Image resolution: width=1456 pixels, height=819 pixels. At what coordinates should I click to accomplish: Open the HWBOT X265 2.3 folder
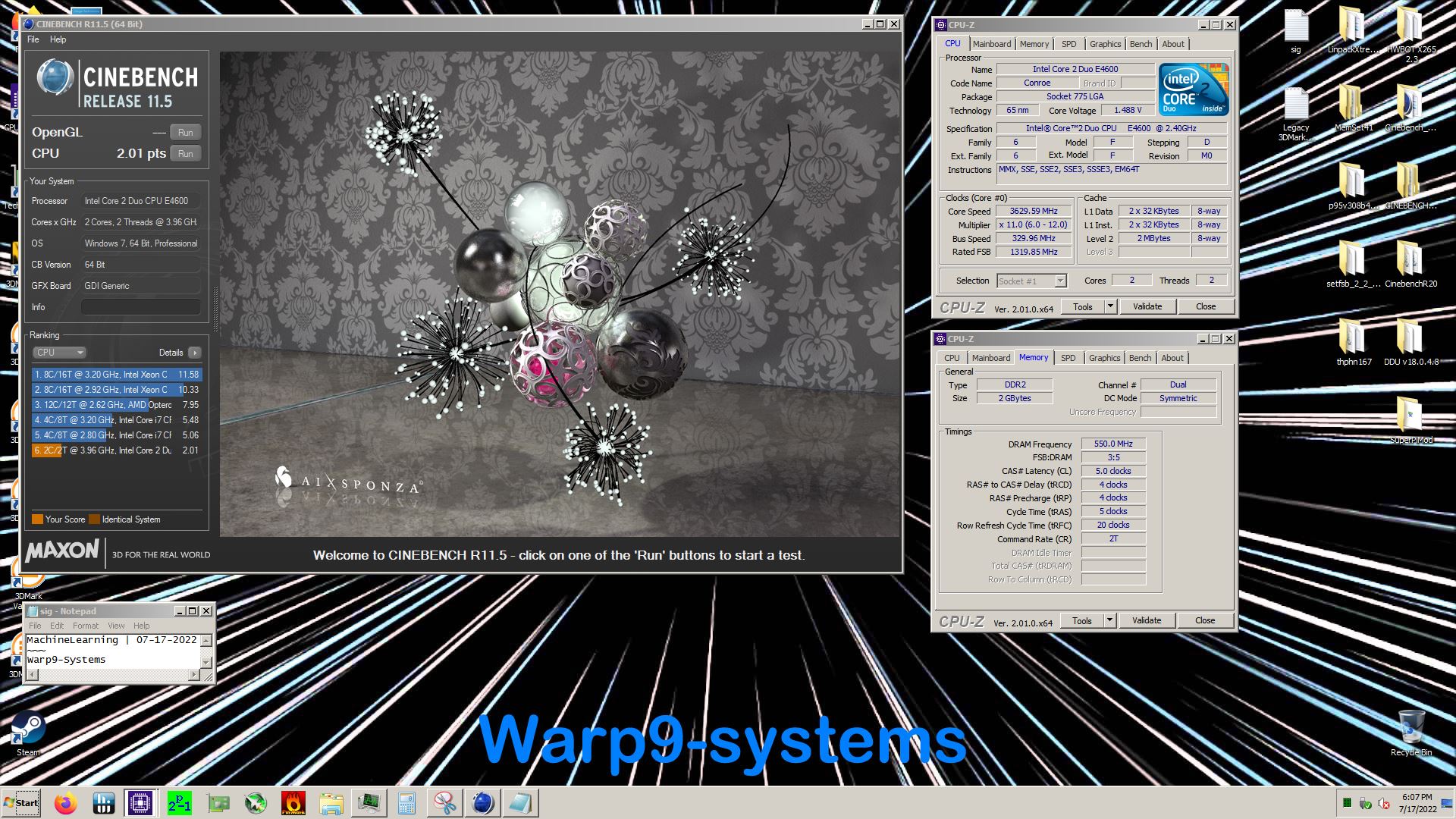point(1410,34)
